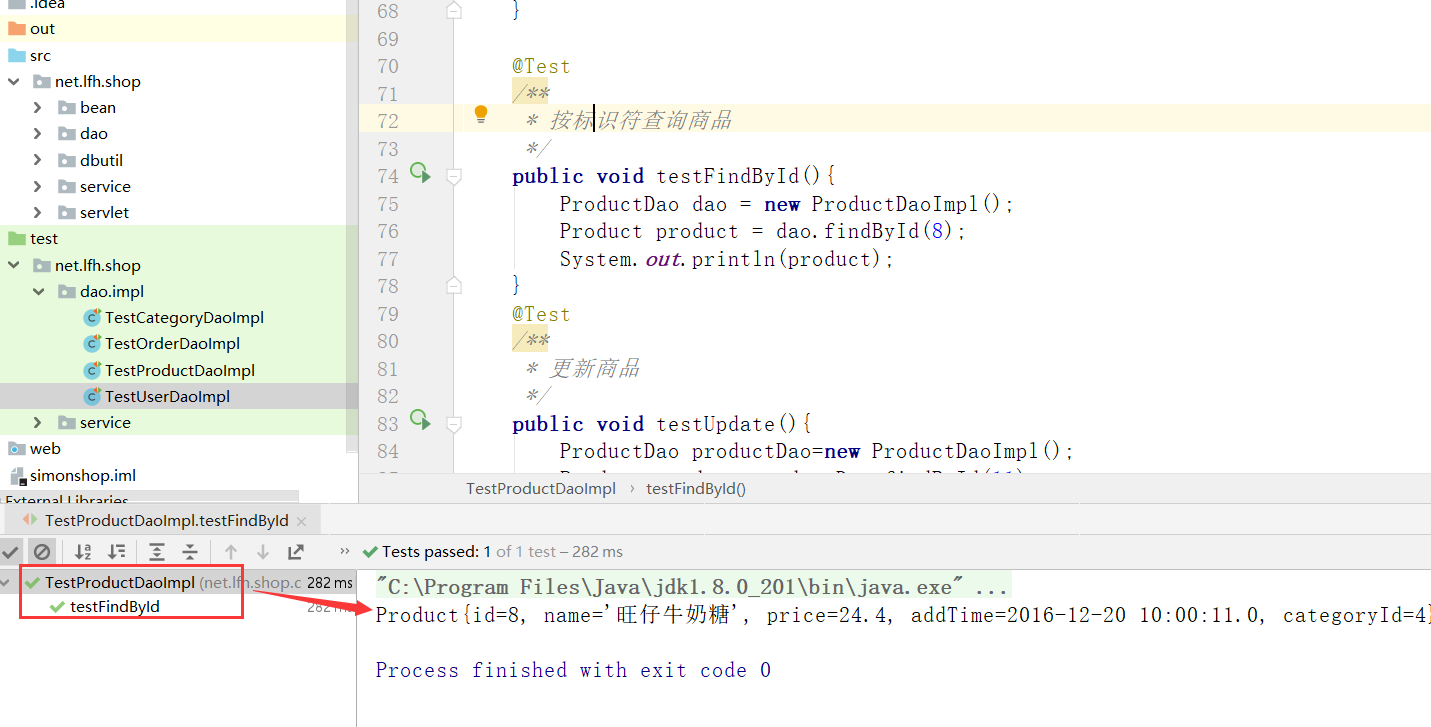Select the testFindById test result
The image size is (1431, 727).
click(x=115, y=606)
